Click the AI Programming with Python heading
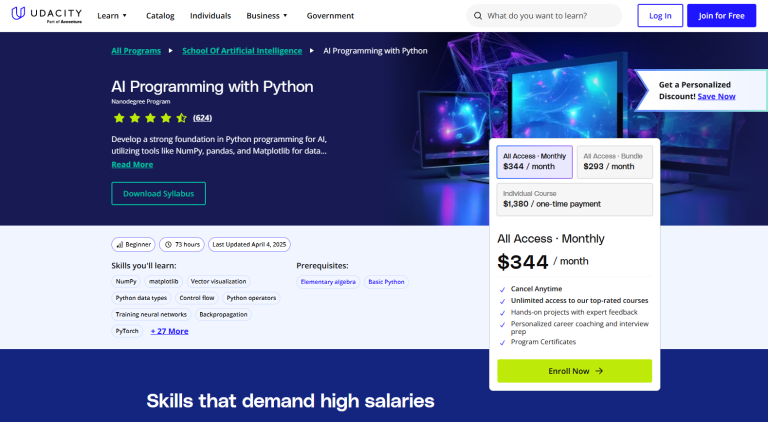 212,87
